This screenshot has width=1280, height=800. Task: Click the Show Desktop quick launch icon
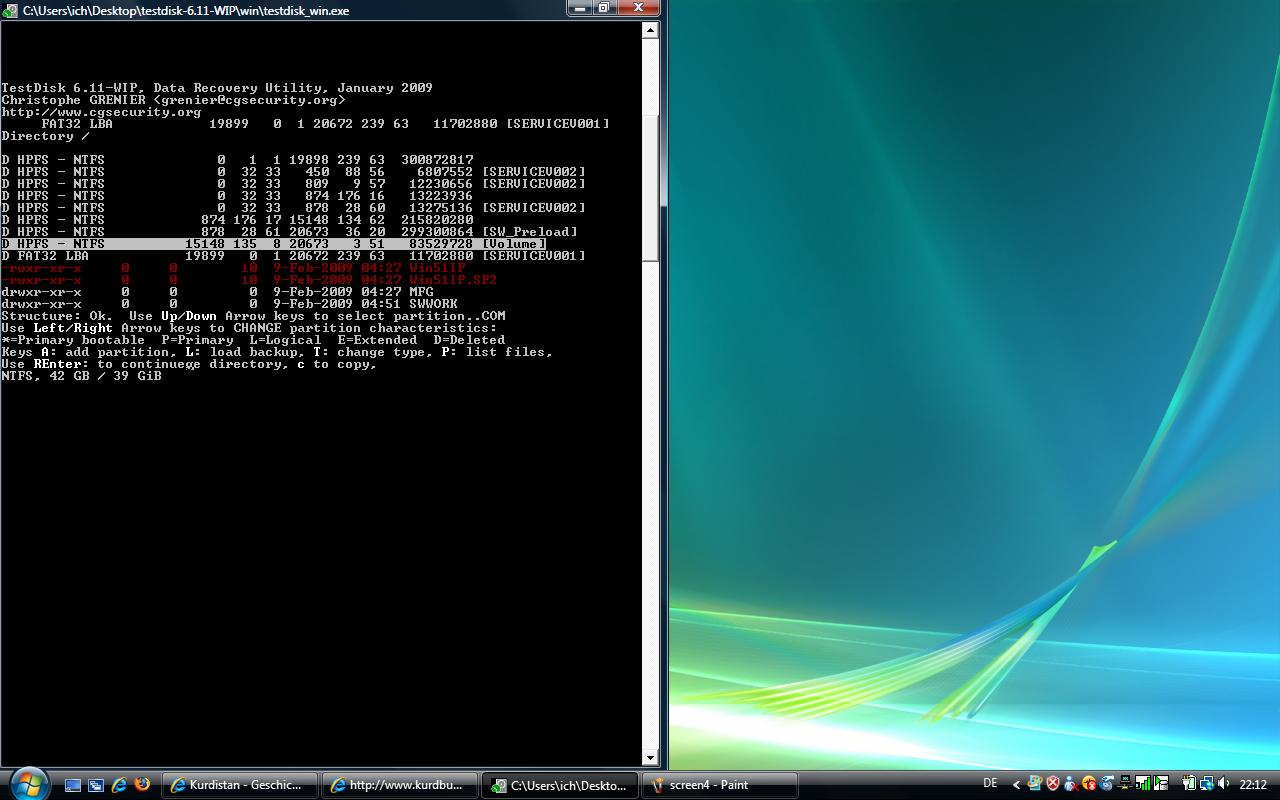[x=73, y=785]
